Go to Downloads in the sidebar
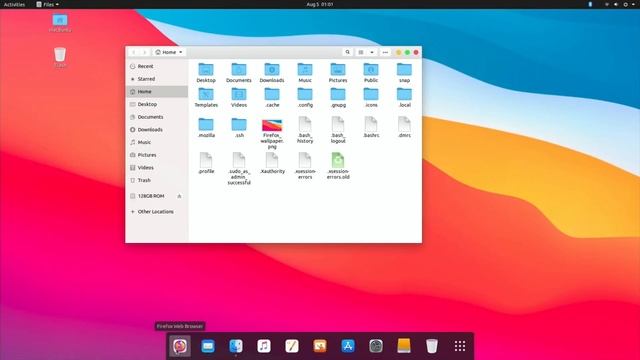The height and width of the screenshot is (360, 640). (x=157, y=129)
